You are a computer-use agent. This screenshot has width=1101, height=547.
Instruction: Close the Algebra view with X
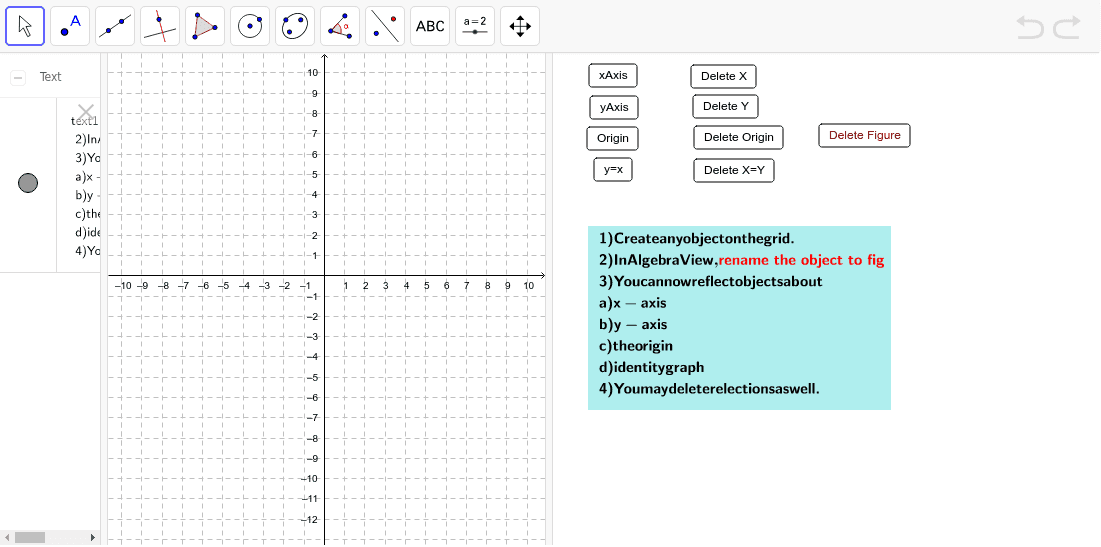click(x=86, y=111)
